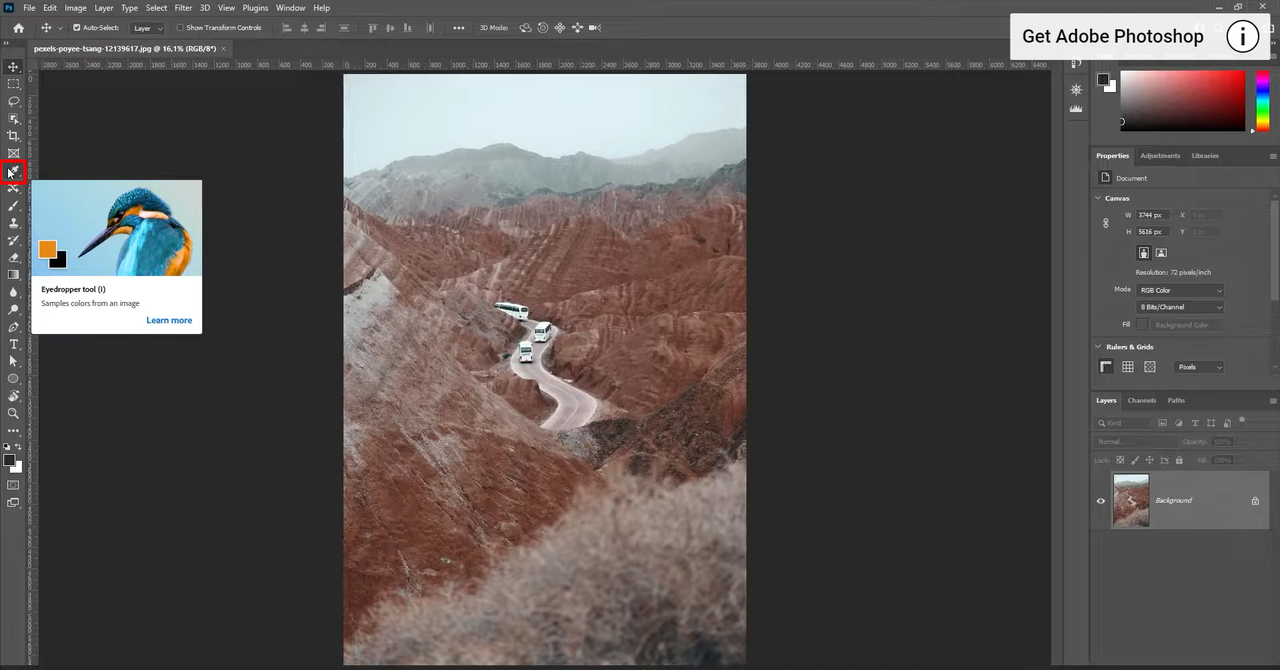Toggle the Auto-Select checkbox

[x=77, y=28]
